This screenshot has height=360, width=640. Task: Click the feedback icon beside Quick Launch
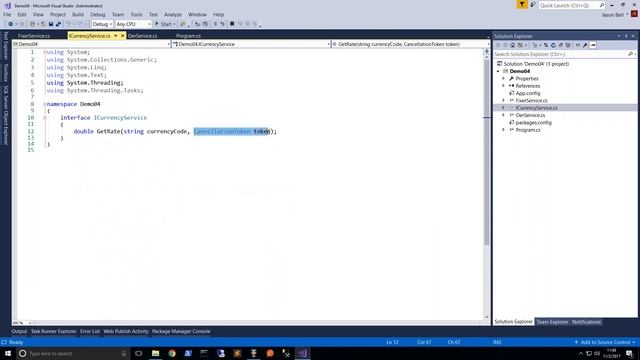[533, 5]
